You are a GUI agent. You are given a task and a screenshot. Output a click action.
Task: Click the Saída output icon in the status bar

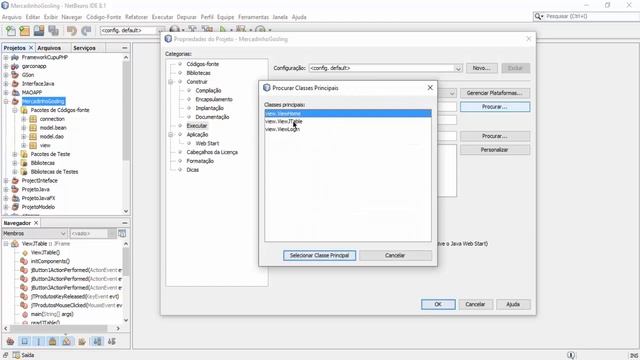(x=16, y=355)
